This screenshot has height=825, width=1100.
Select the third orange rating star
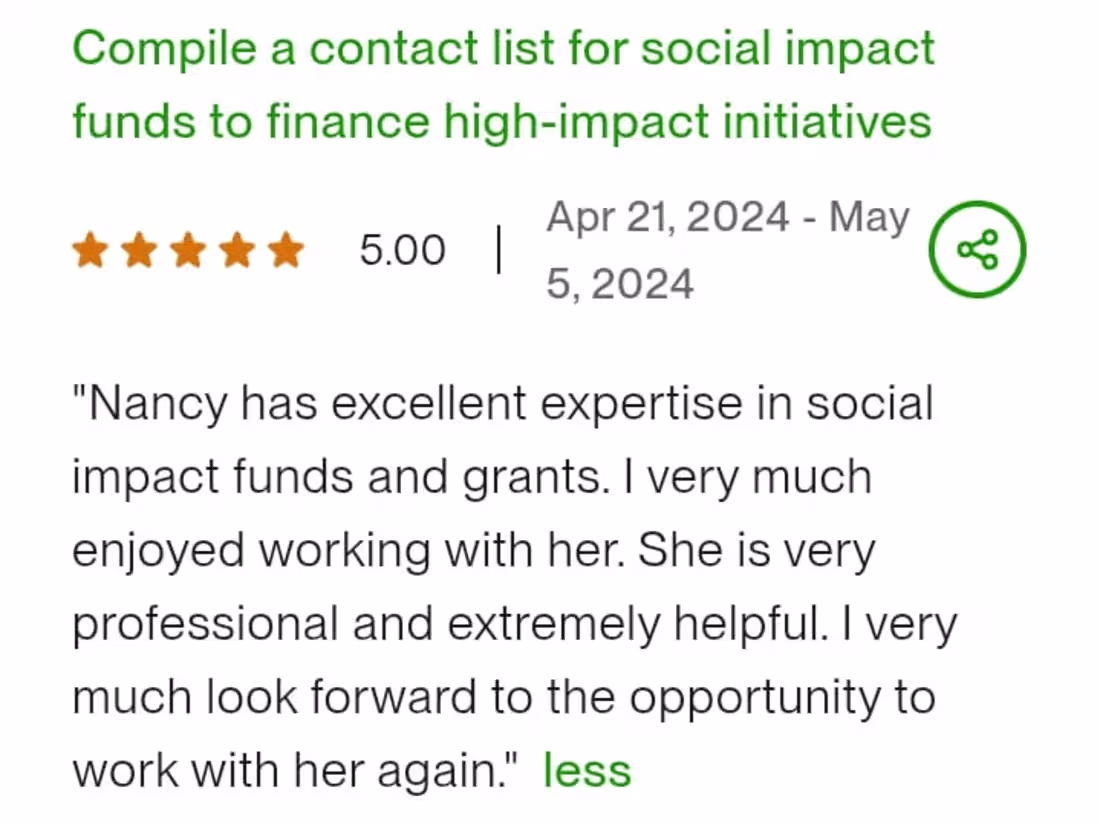[188, 251]
